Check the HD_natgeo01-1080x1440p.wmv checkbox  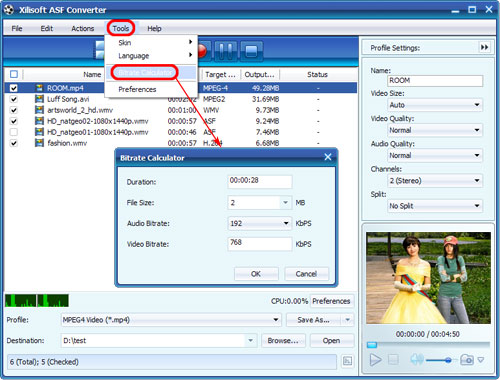14,132
